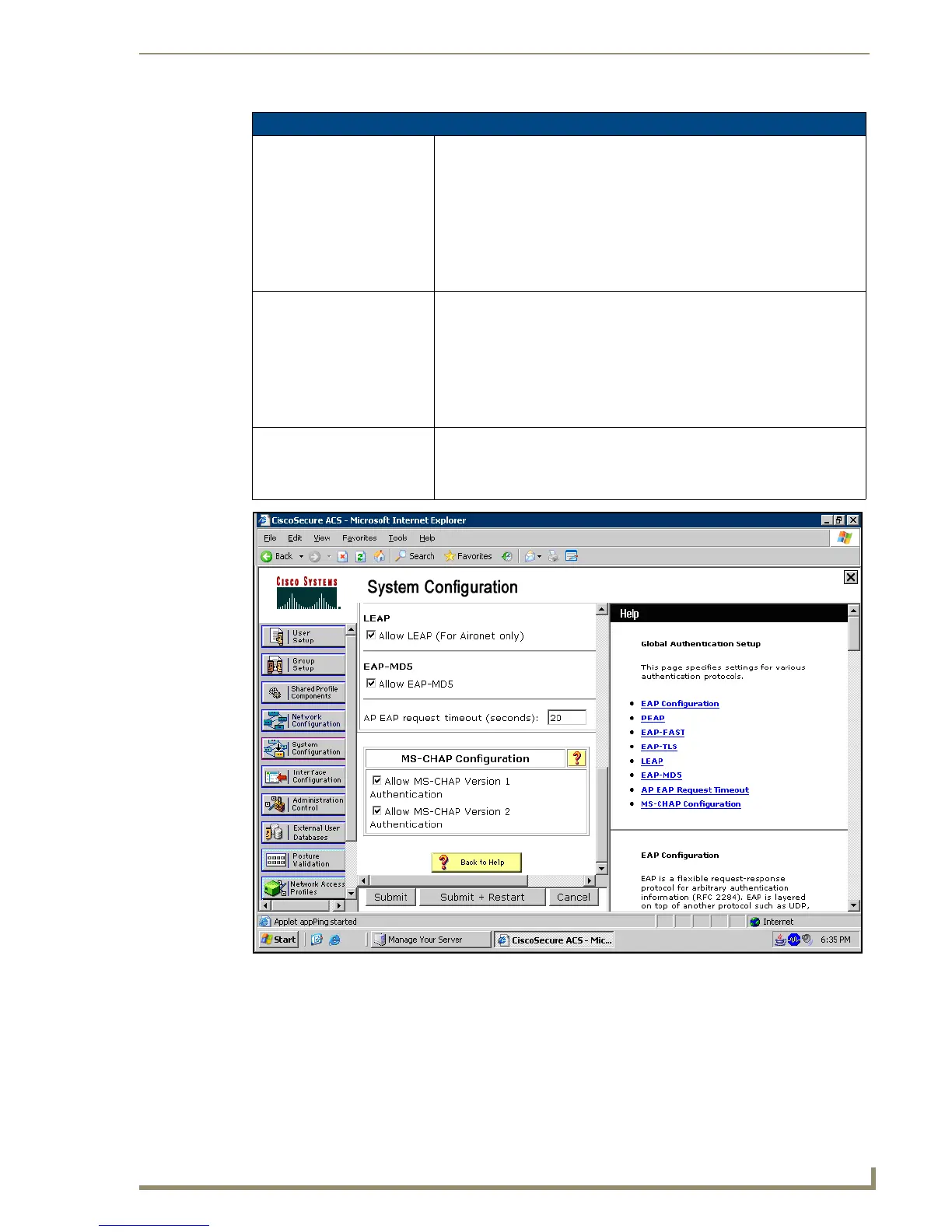The width and height of the screenshot is (952, 1232).
Task: Open Administration Control section
Action: (303, 804)
